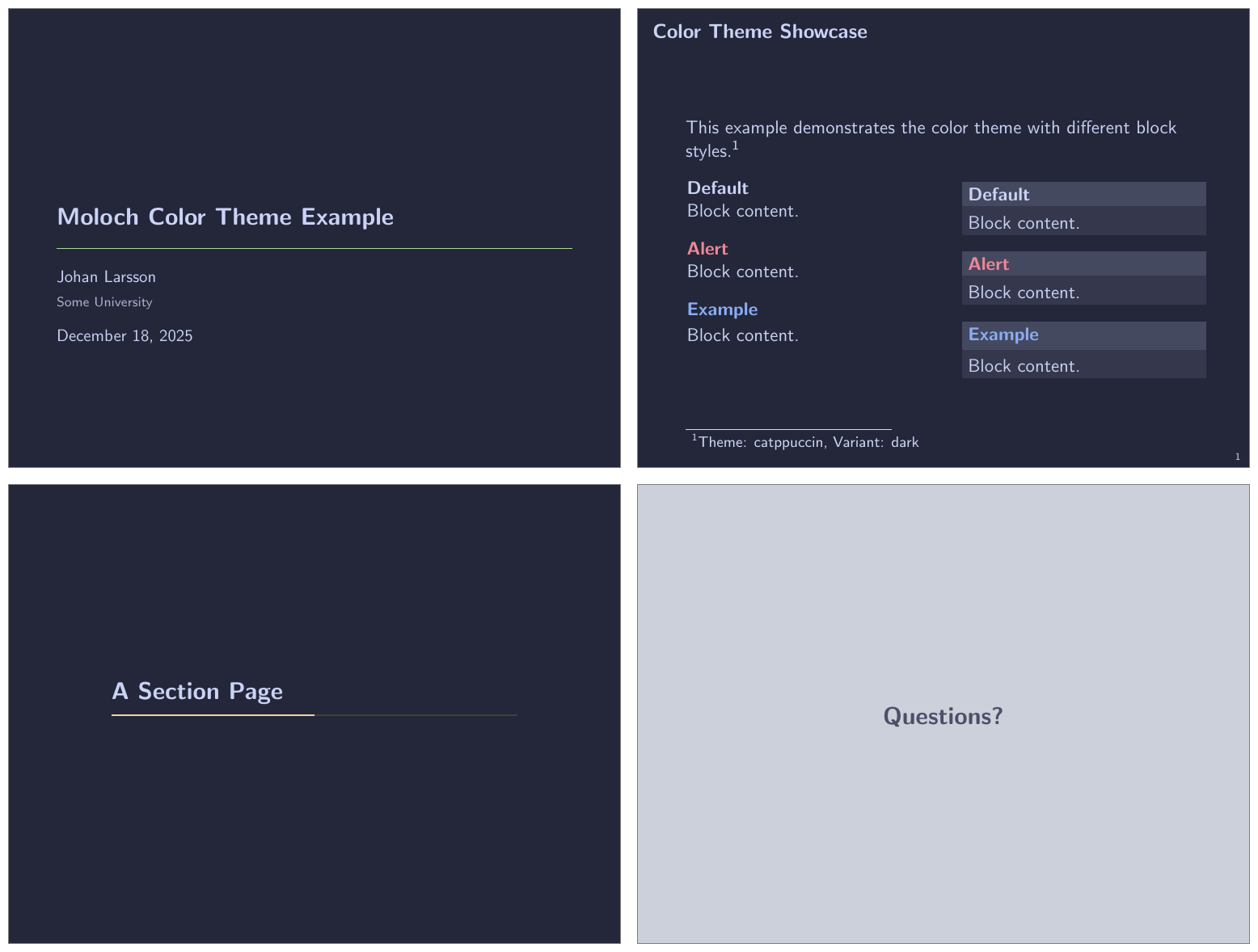1258x952 pixels.
Task: Click the Some University institution text
Action: tap(104, 302)
